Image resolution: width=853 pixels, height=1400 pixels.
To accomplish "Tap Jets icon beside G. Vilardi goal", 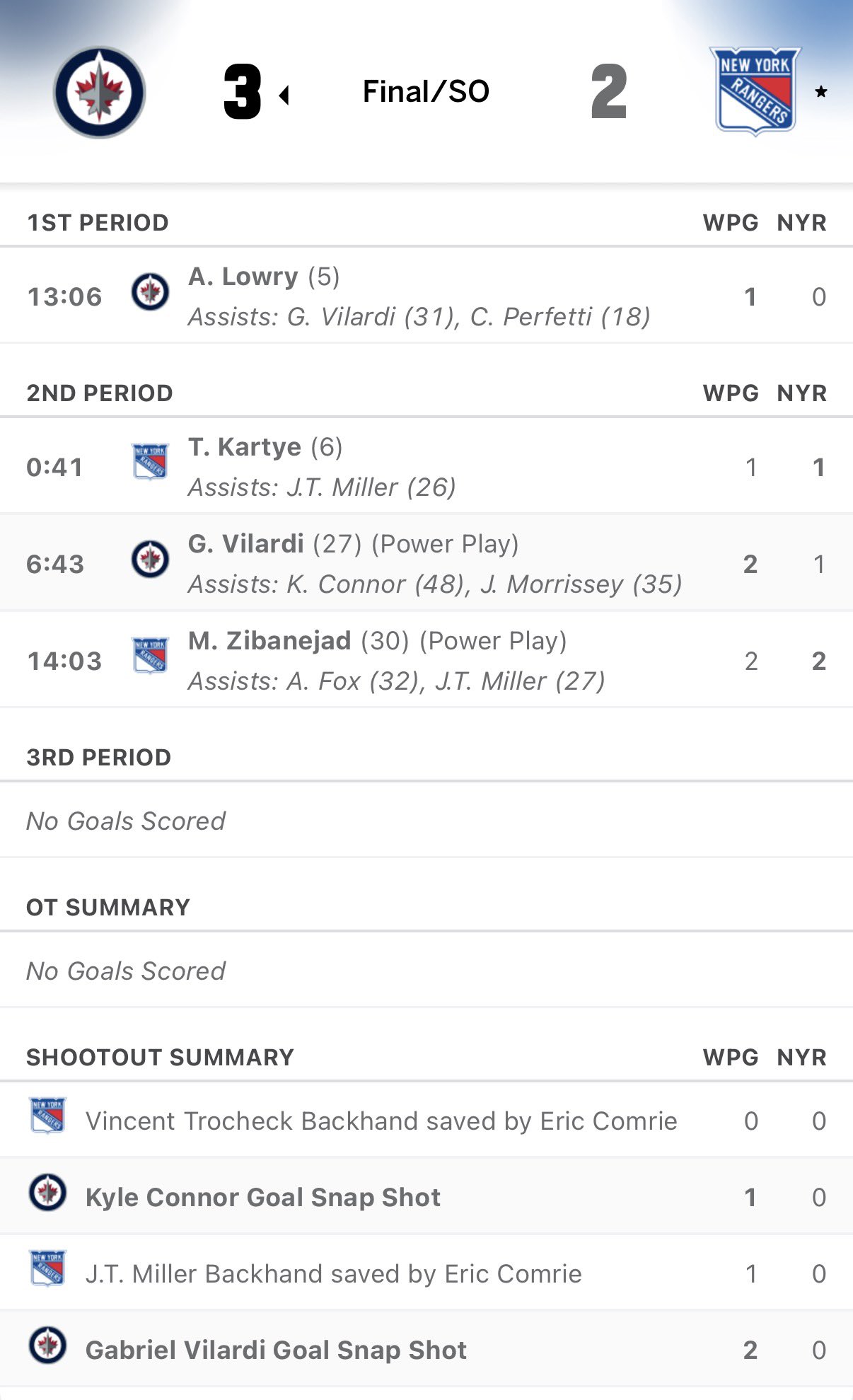I will click(x=150, y=559).
